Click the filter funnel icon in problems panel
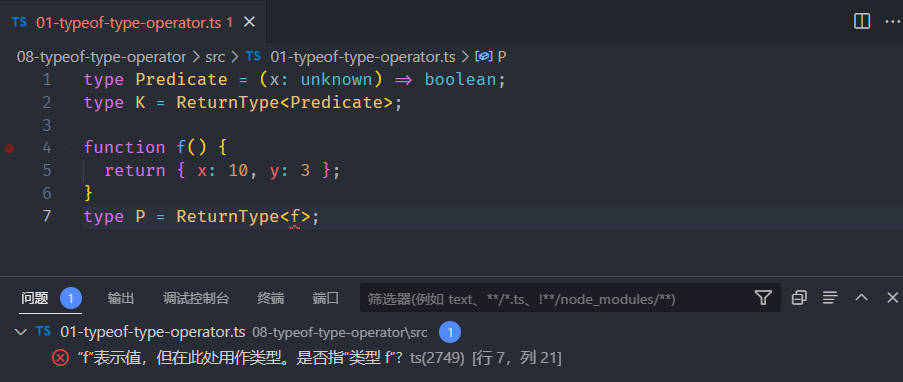The height and width of the screenshot is (382, 903). pyautogui.click(x=762, y=297)
